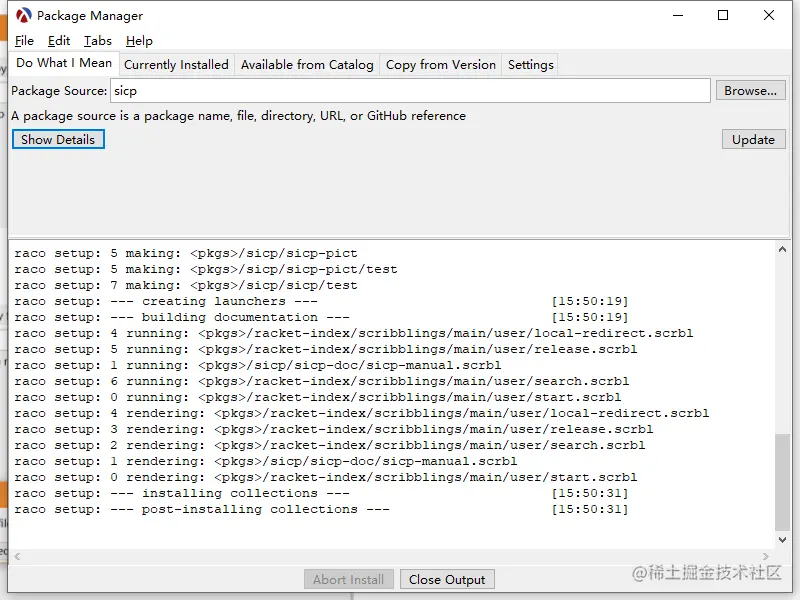Click the 'rendering: release.scrbl' output line

pos(334,429)
